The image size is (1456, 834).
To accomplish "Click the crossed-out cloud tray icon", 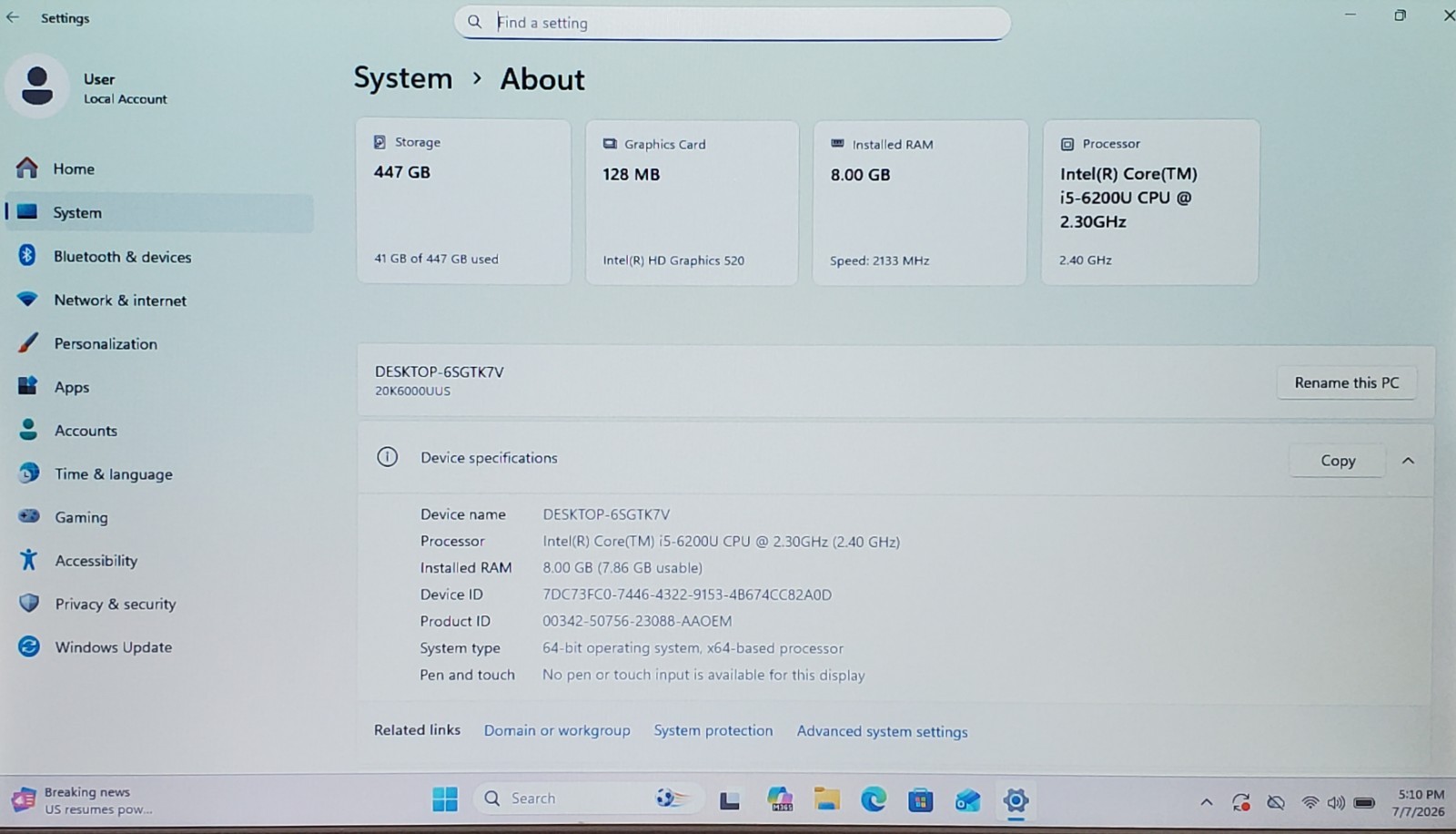I will click(1276, 802).
